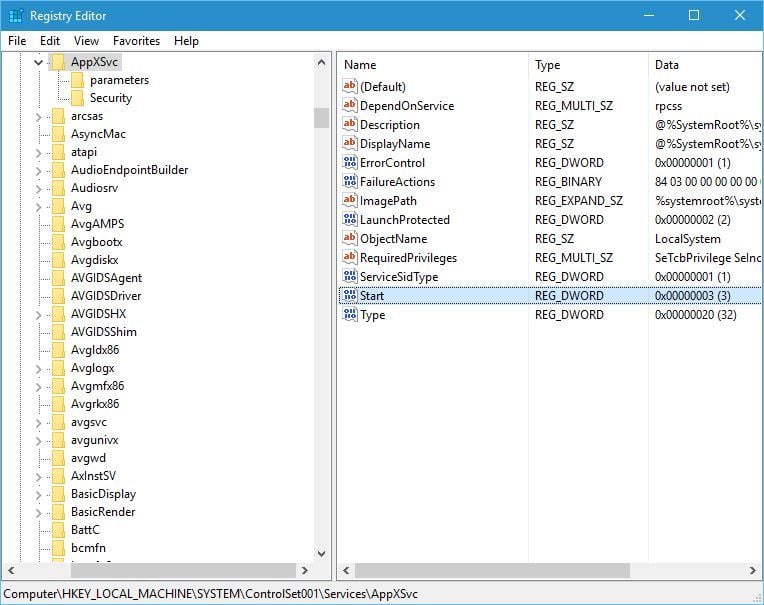
Task: Select the Audiosrv registry key
Action: coord(95,188)
